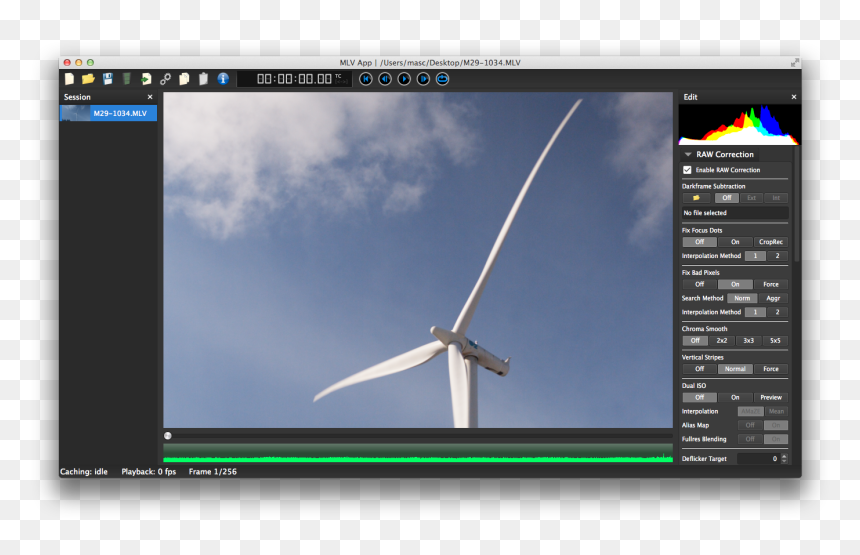The height and width of the screenshot is (555, 860).
Task: Close the Session panel
Action: tap(150, 97)
